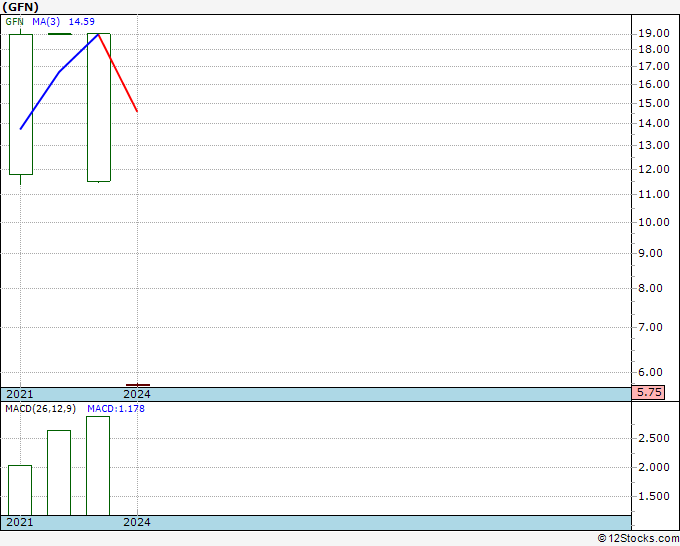Click the tallest MACD histogram bar
This screenshot has height=546, width=680.
98,466
